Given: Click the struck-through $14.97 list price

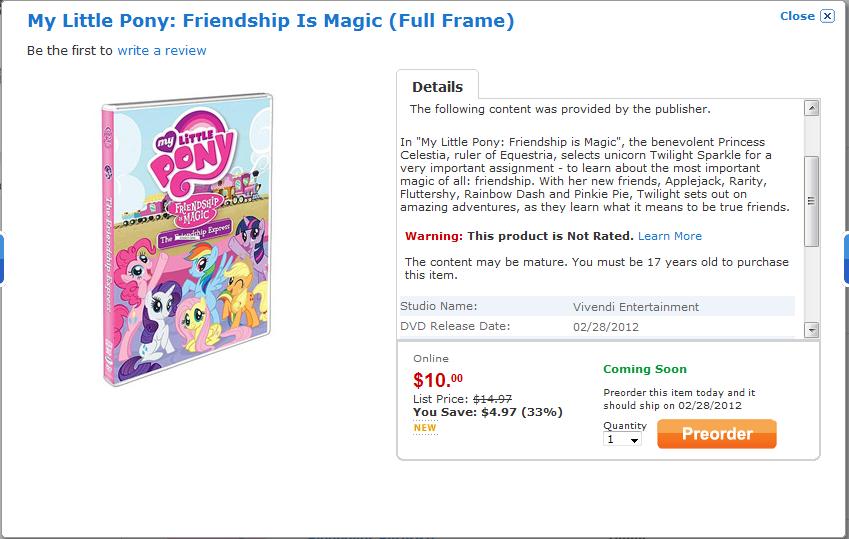Looking at the screenshot, I should click(x=494, y=399).
